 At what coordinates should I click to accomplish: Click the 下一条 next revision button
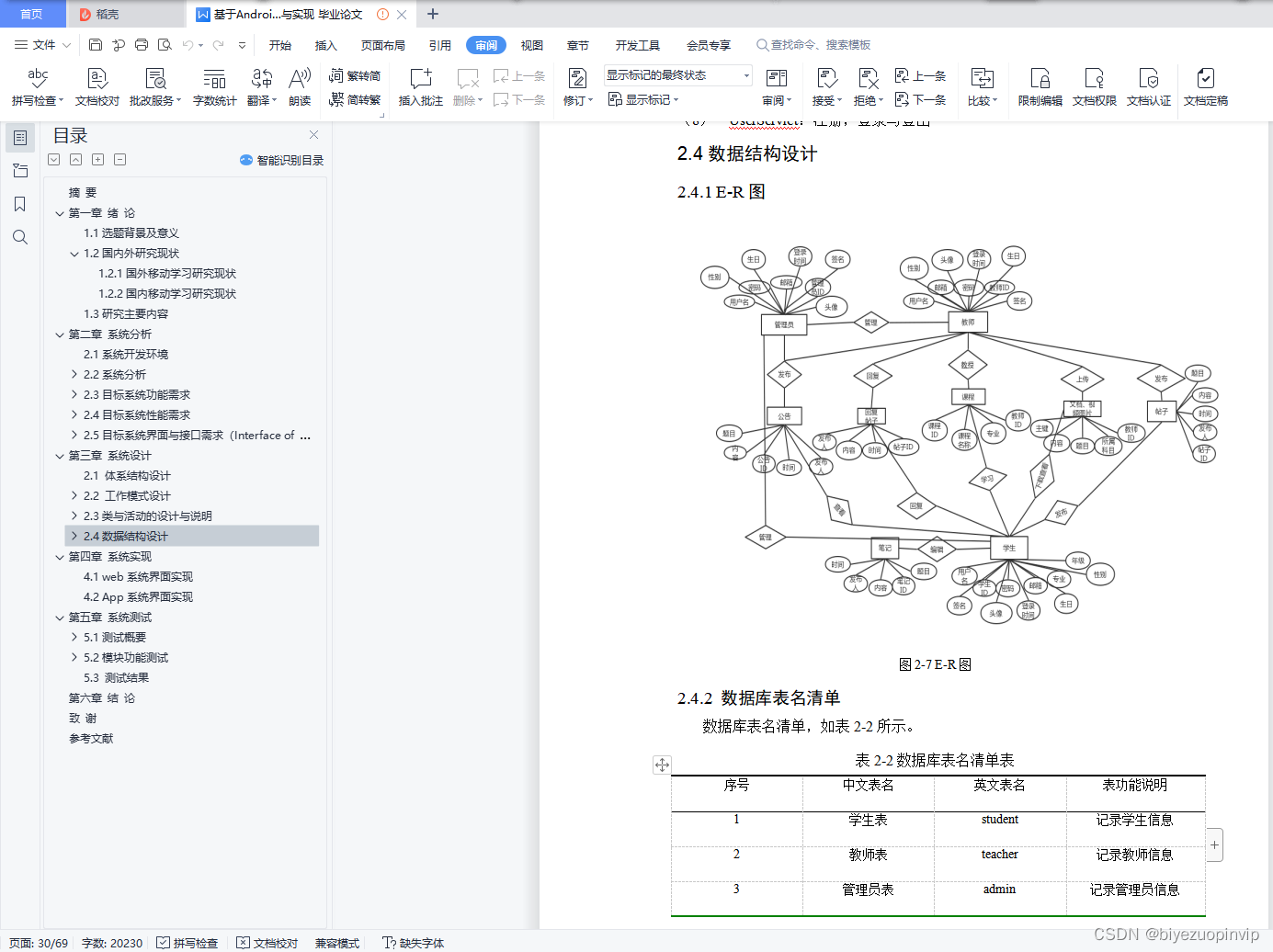click(920, 99)
